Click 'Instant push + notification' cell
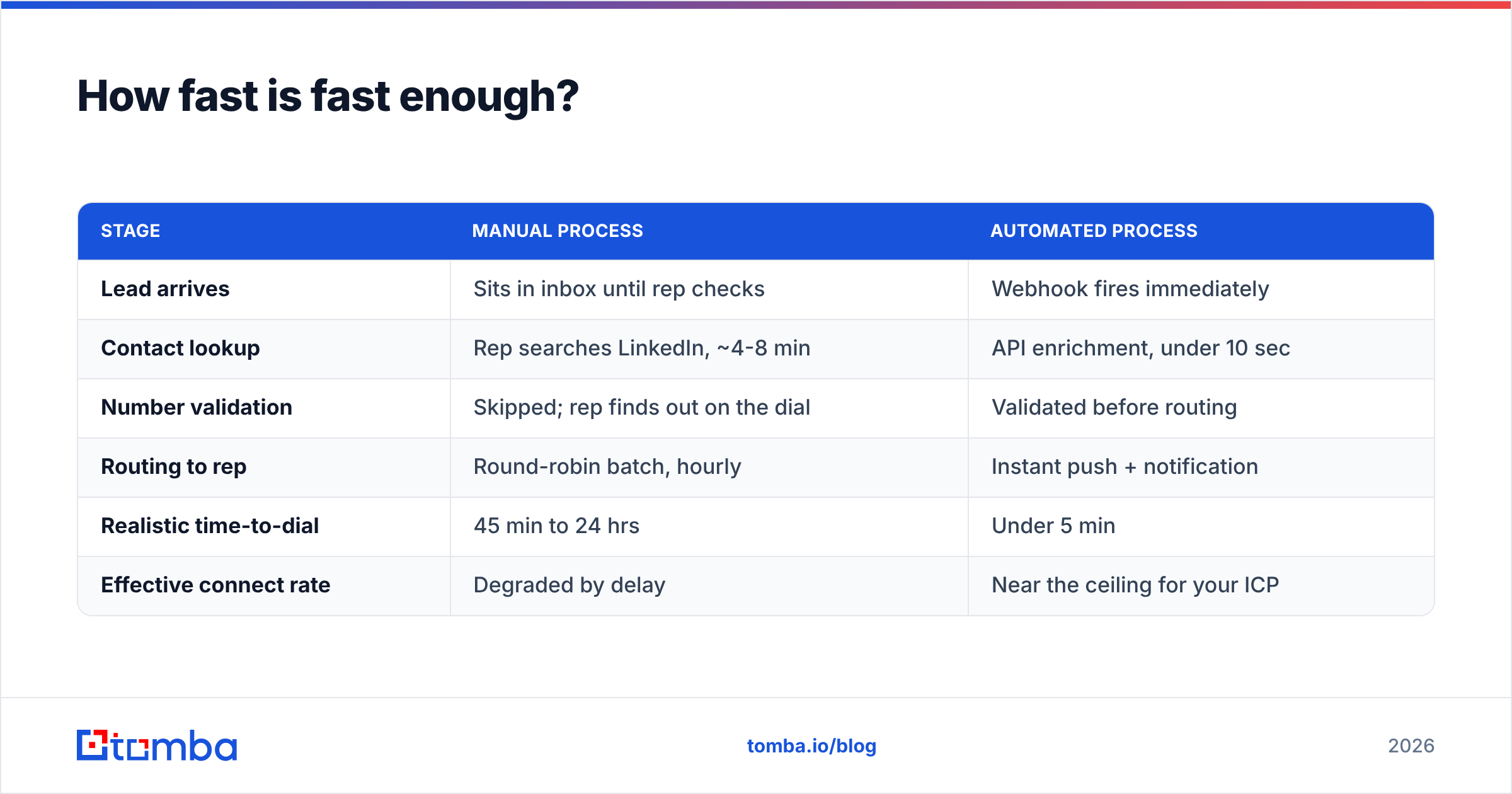 click(1125, 466)
